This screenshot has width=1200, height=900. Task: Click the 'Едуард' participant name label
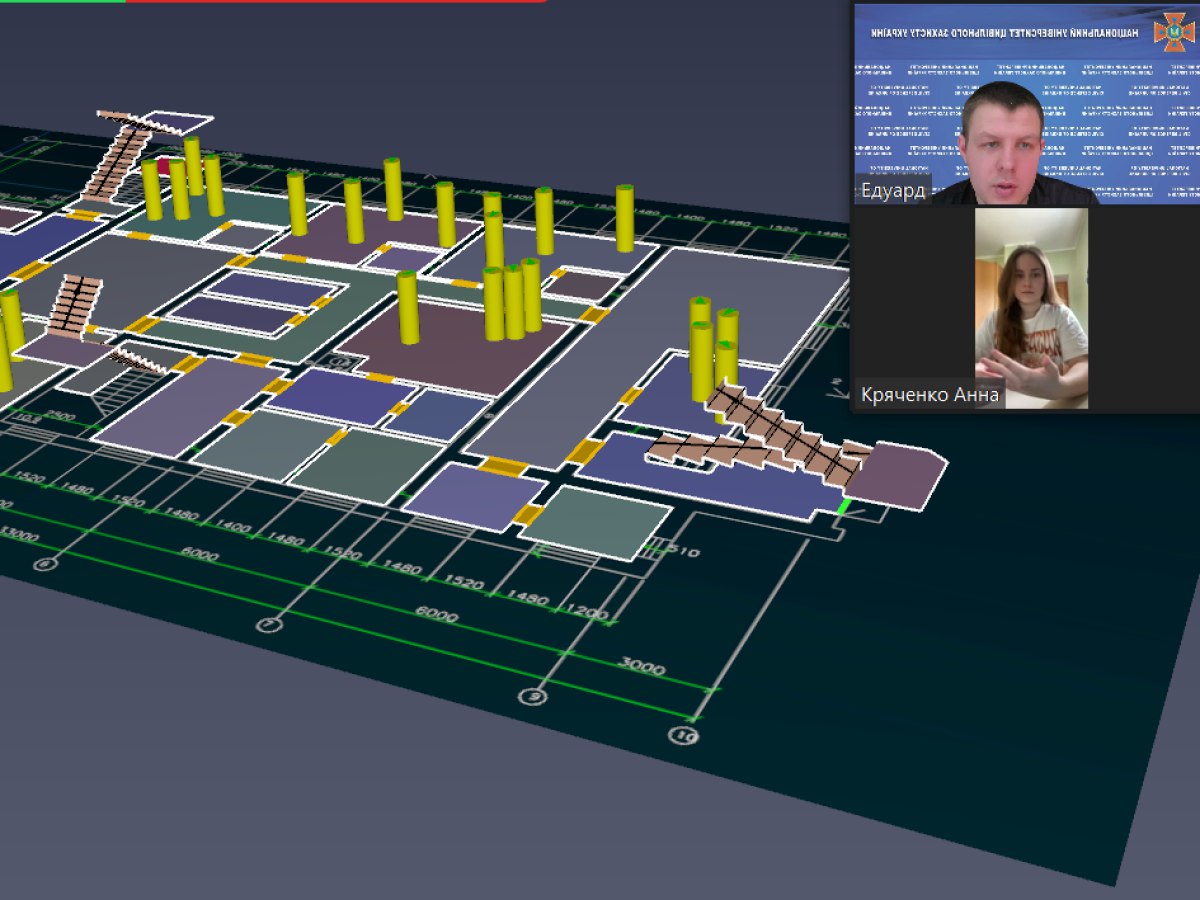point(892,191)
